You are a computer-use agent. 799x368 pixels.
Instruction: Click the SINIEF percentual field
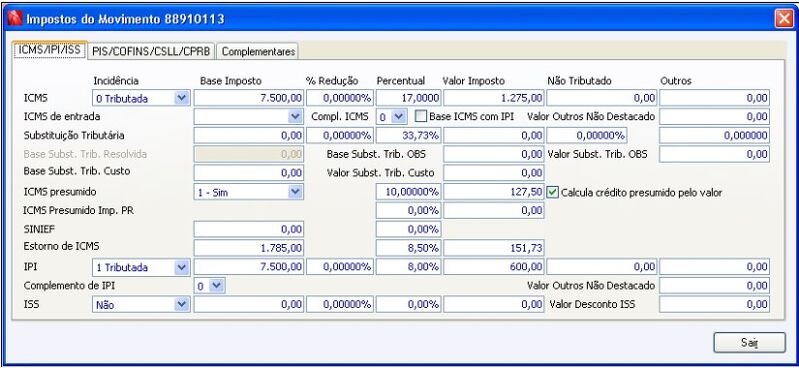(409, 229)
